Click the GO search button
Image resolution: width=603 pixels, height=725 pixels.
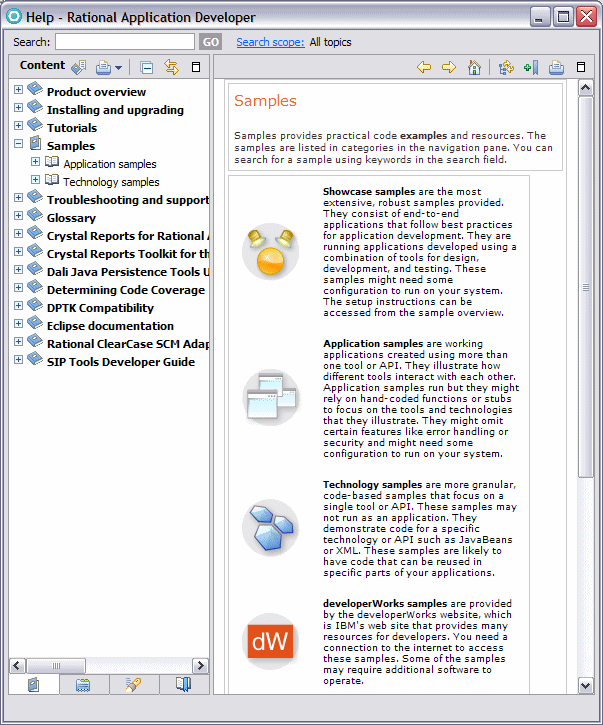pos(210,42)
